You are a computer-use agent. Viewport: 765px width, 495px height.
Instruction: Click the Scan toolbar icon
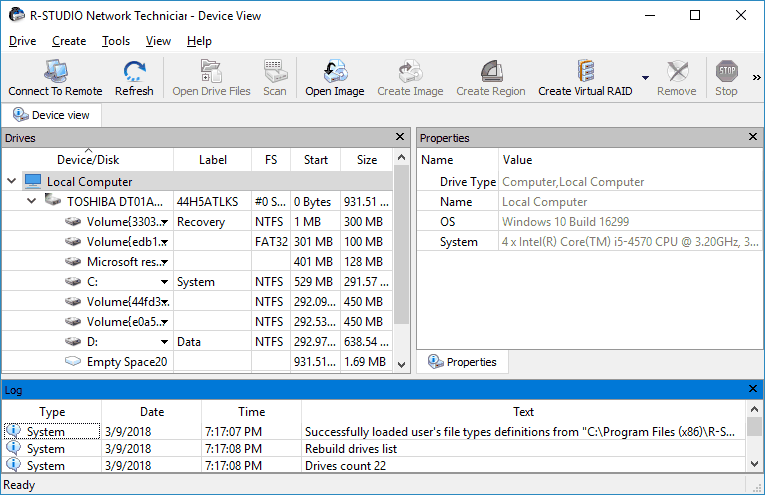click(275, 71)
